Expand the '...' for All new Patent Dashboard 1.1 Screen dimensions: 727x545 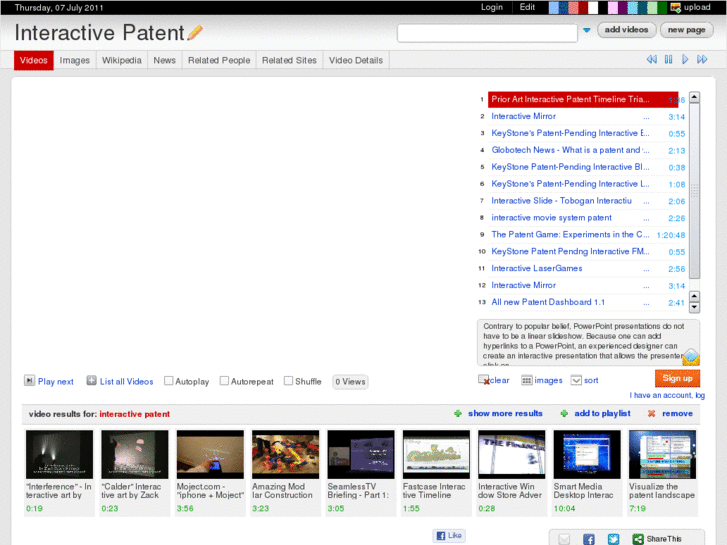pyautogui.click(x=646, y=303)
